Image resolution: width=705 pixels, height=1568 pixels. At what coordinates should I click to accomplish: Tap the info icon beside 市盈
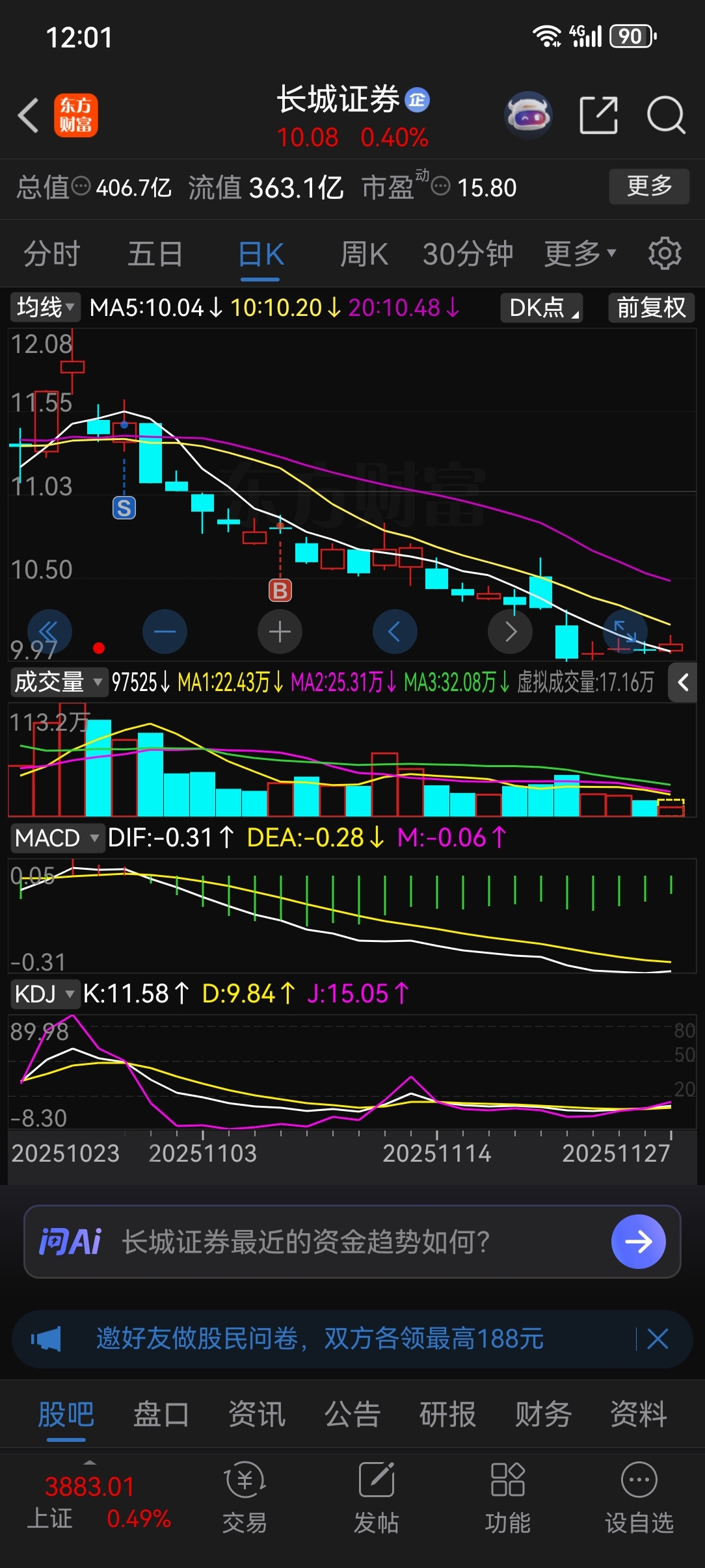(x=440, y=187)
